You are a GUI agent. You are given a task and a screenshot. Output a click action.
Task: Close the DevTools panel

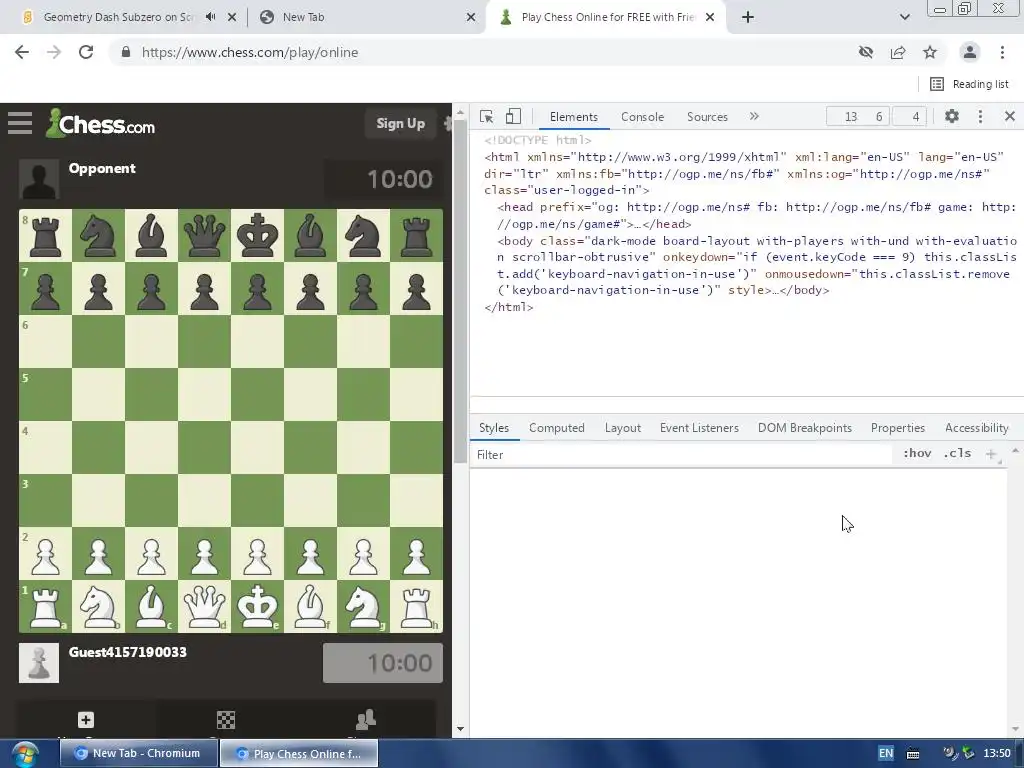(x=1010, y=116)
